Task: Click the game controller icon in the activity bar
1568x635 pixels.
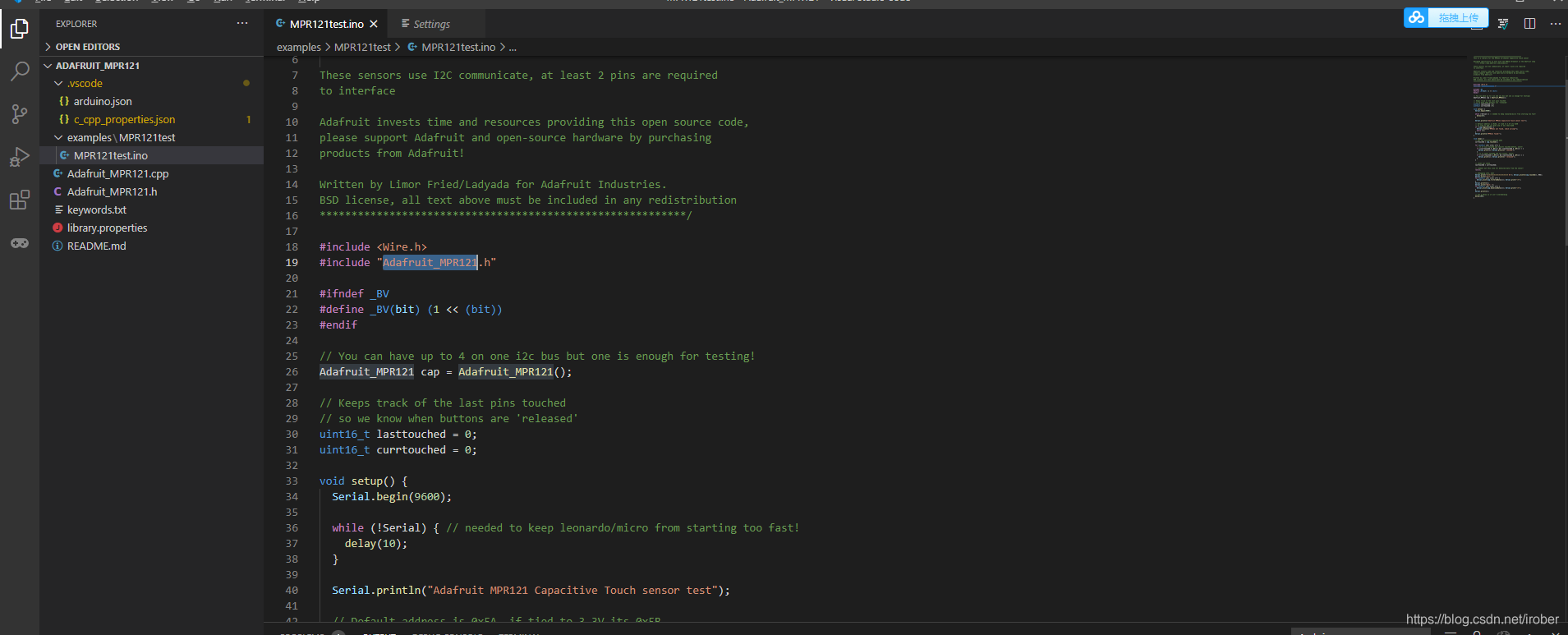Action: (x=20, y=243)
